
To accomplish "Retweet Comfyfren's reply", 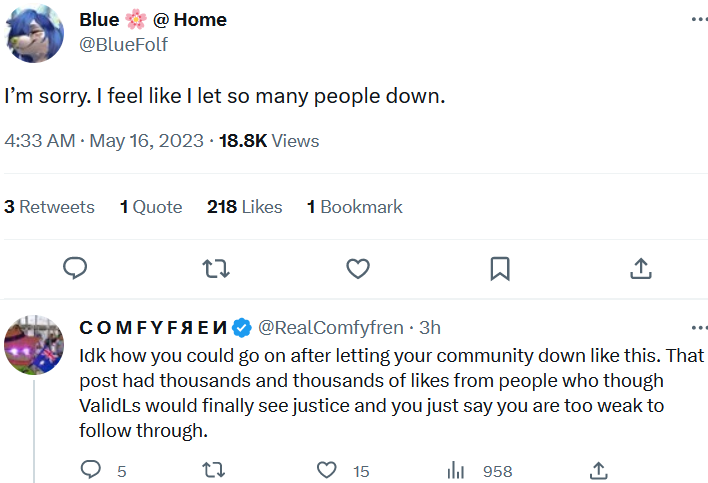I will point(213,470).
